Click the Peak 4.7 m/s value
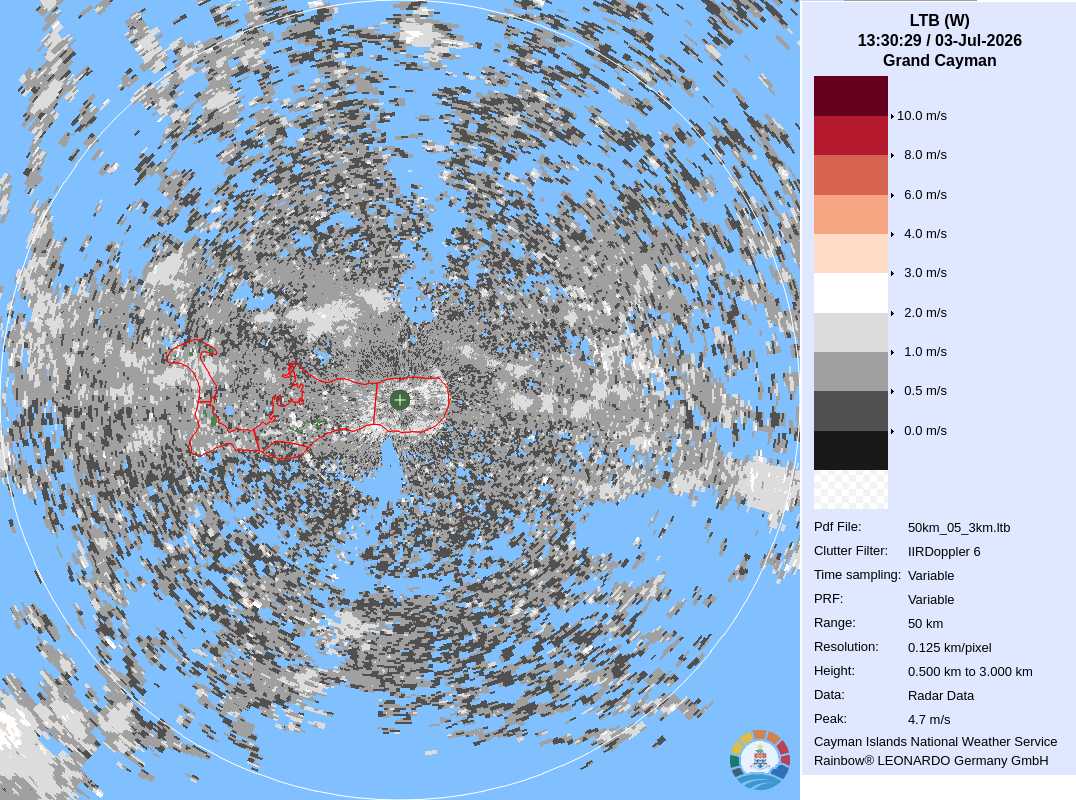1076x800 pixels. pos(928,720)
